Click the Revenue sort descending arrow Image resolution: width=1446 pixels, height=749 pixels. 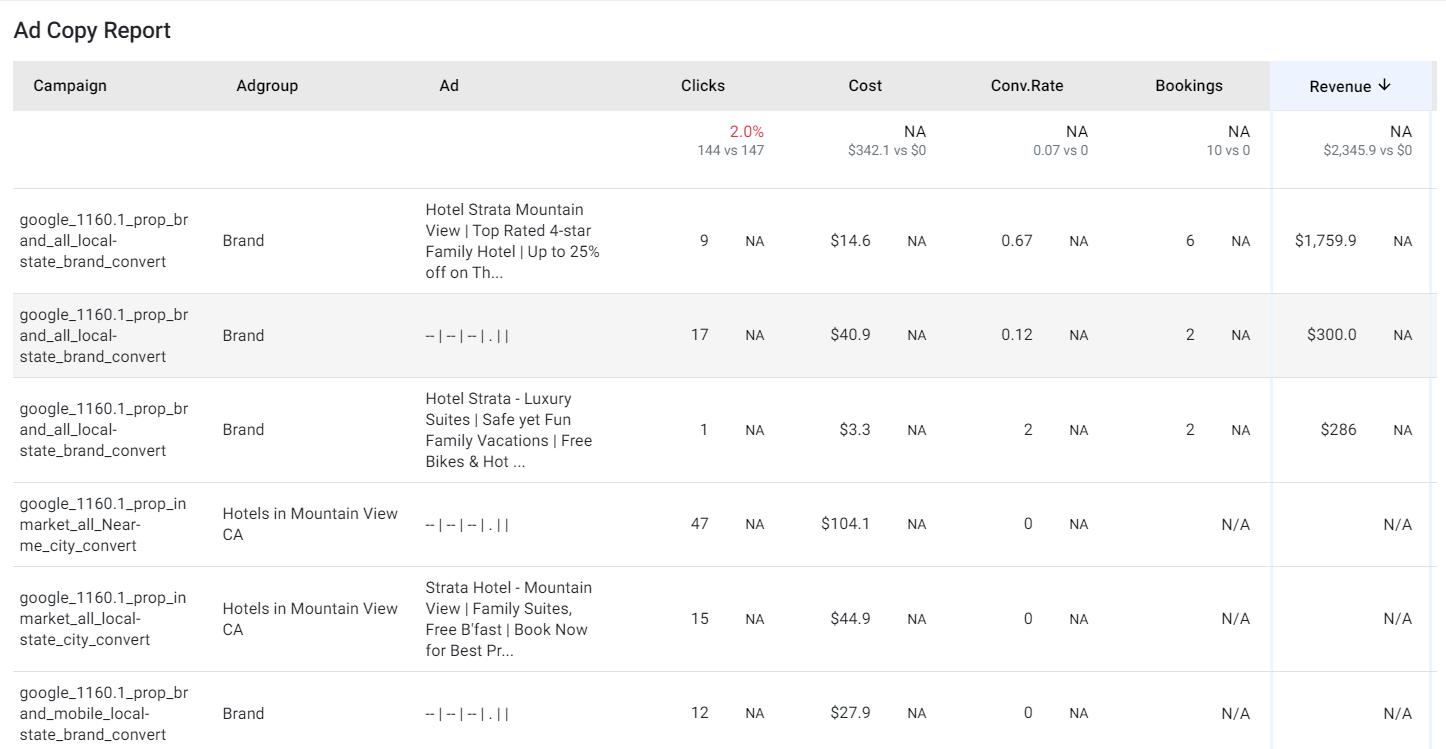point(1384,86)
